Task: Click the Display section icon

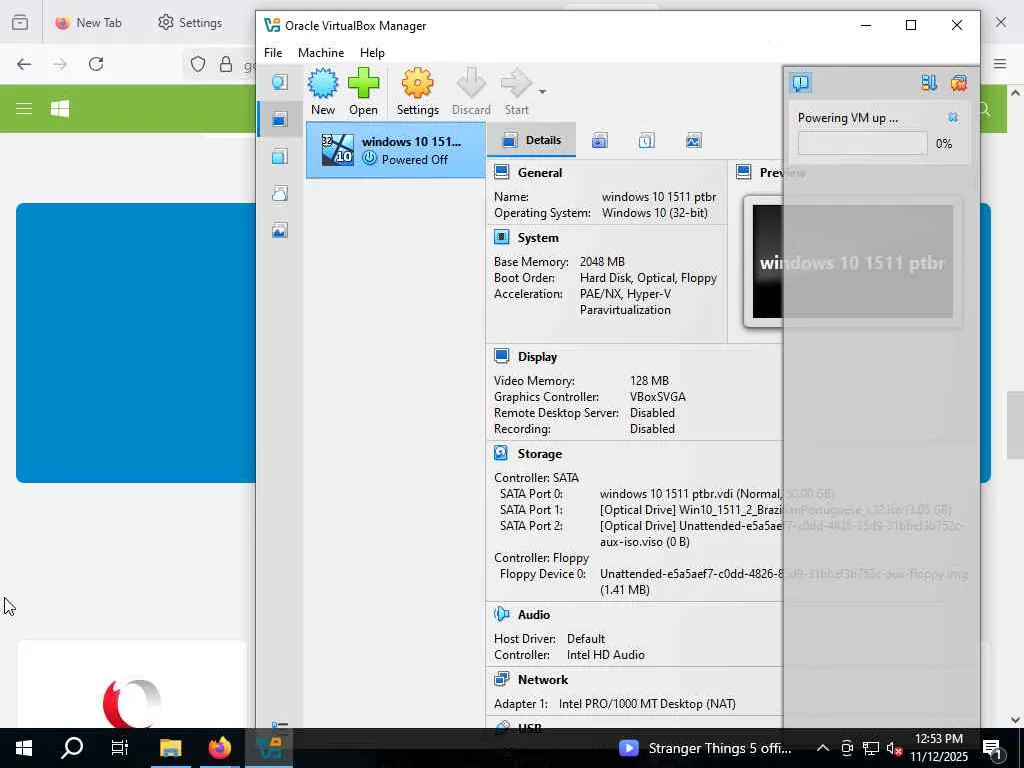Action: tap(502, 357)
